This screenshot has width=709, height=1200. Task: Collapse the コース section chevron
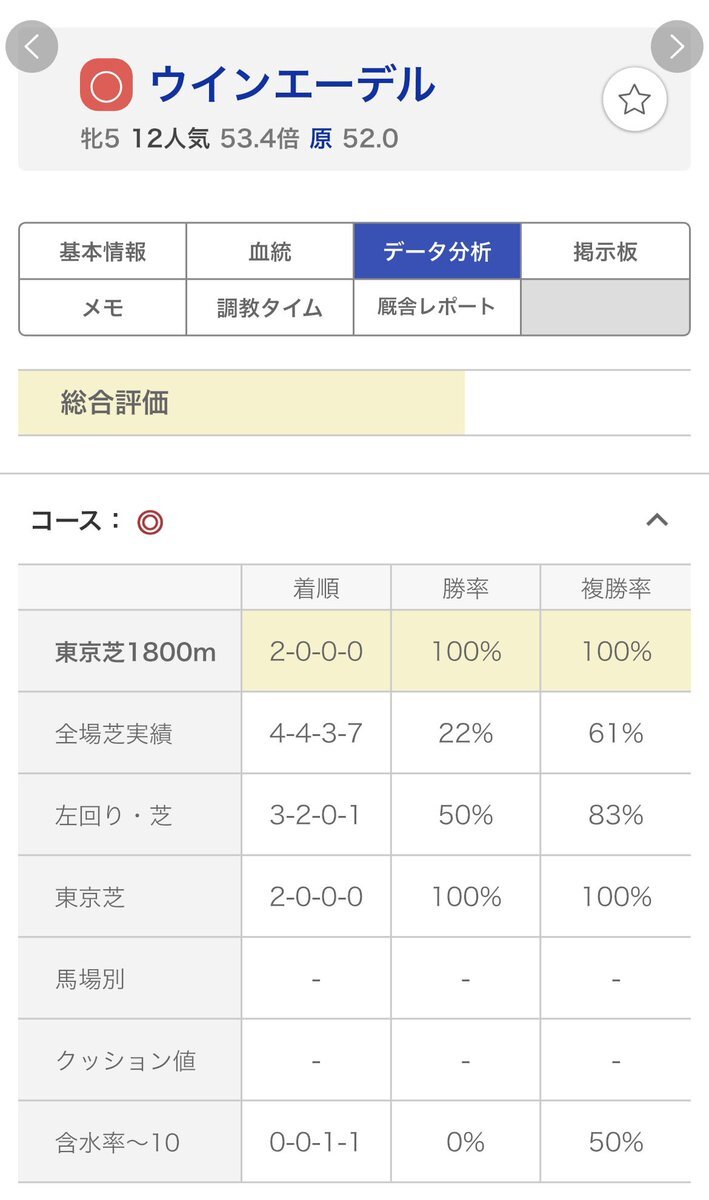tap(657, 520)
